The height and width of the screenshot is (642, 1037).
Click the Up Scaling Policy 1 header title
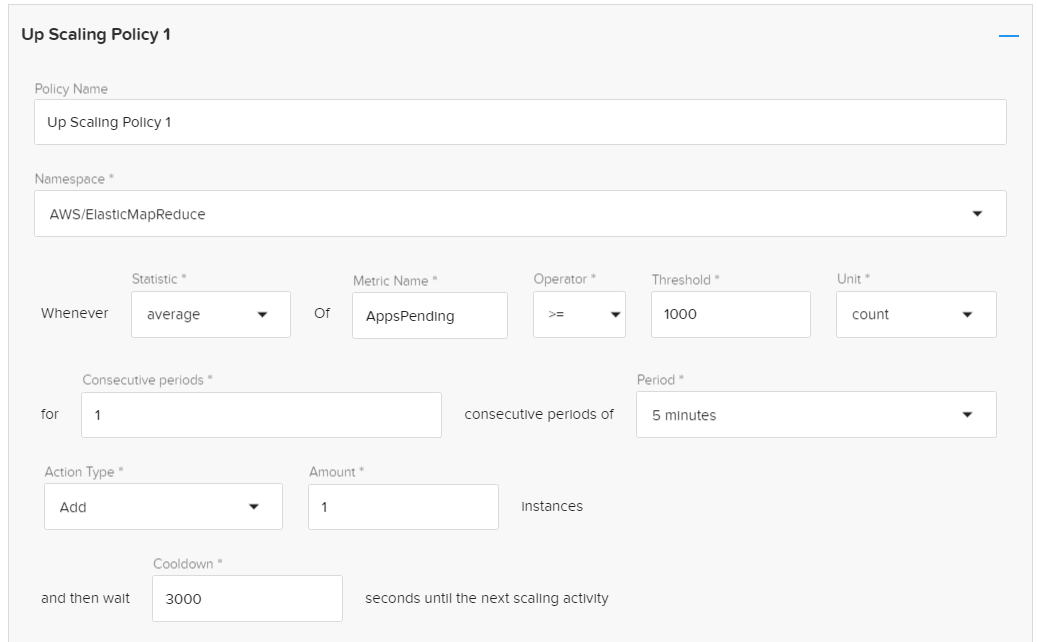click(96, 35)
